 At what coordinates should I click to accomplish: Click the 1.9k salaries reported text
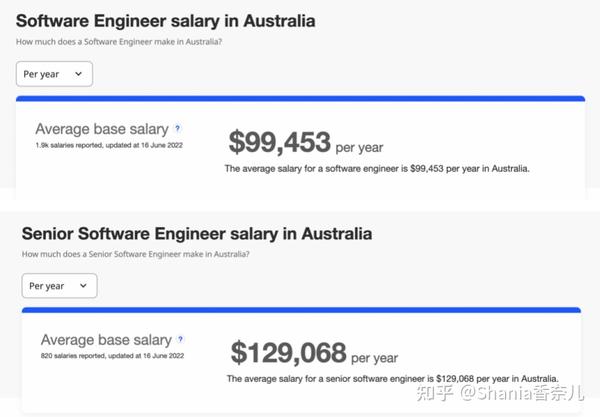(x=109, y=145)
